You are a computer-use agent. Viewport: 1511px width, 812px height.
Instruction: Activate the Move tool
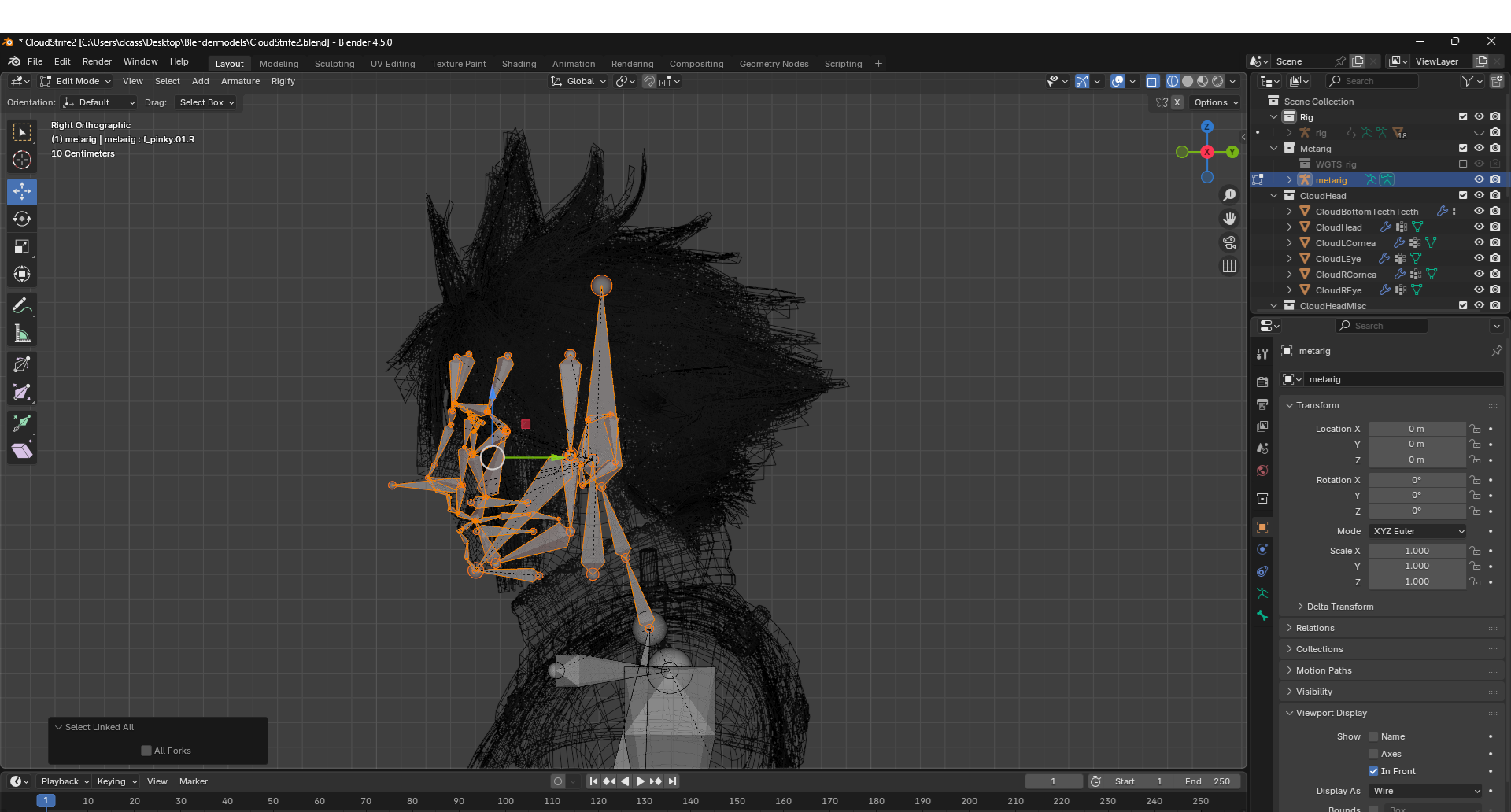click(22, 191)
